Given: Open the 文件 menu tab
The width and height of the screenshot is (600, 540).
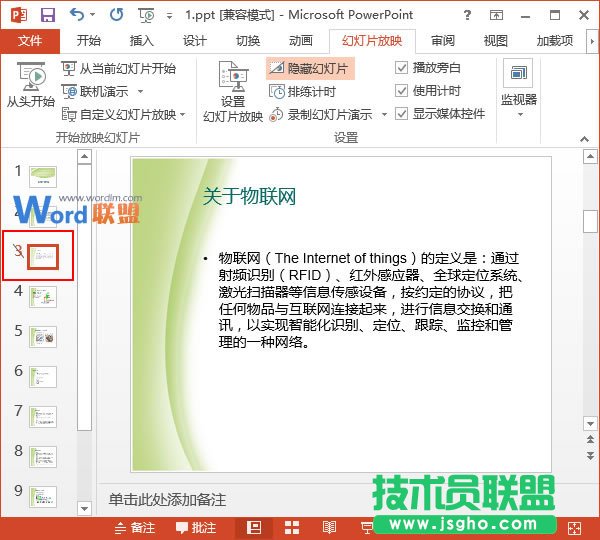Looking at the screenshot, I should (x=31, y=41).
